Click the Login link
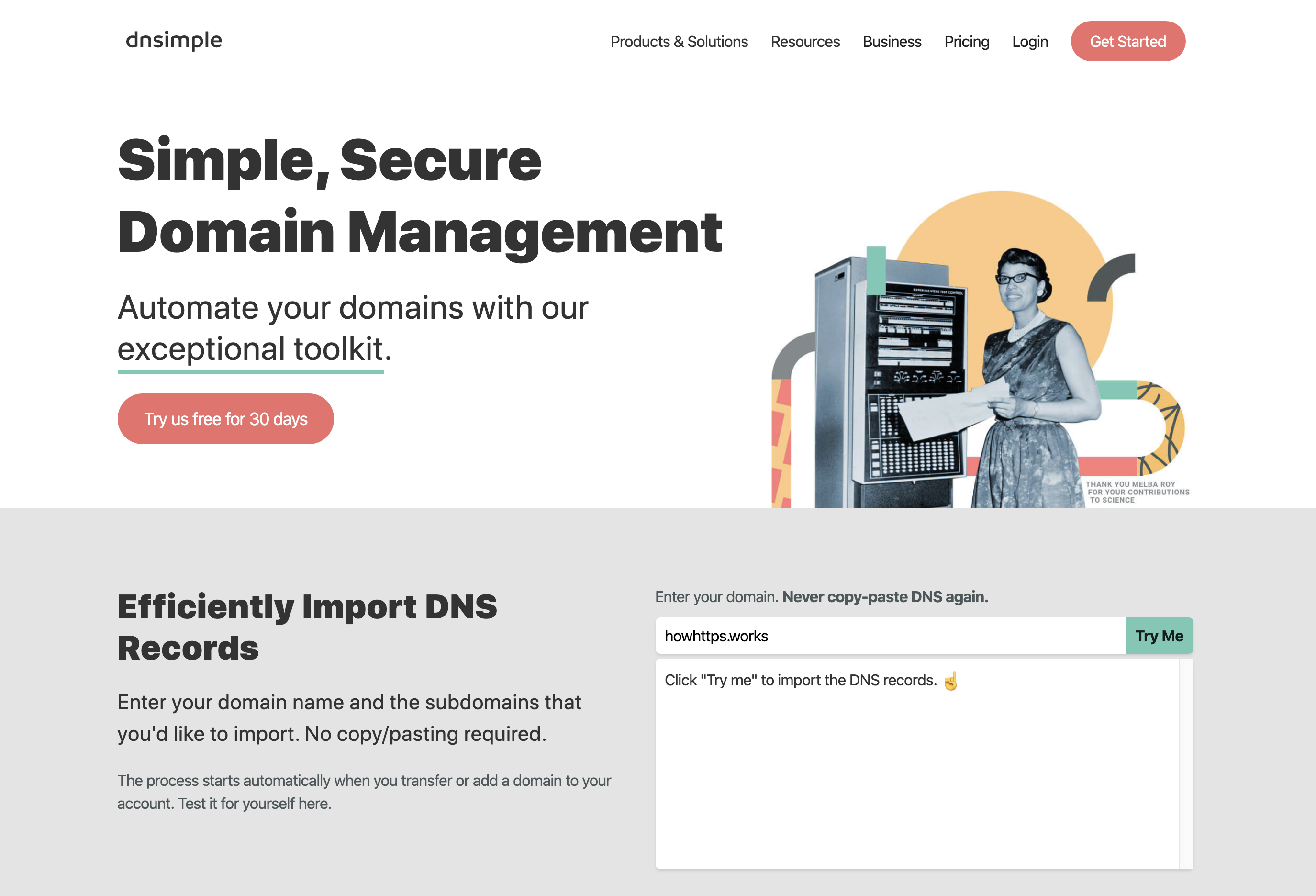Viewport: 1316px width, 896px height. (1029, 42)
